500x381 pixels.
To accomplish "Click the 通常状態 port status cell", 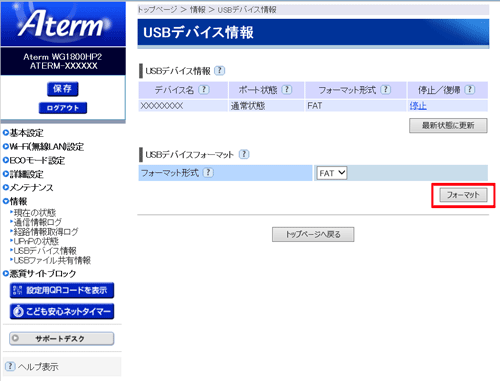I will point(266,106).
